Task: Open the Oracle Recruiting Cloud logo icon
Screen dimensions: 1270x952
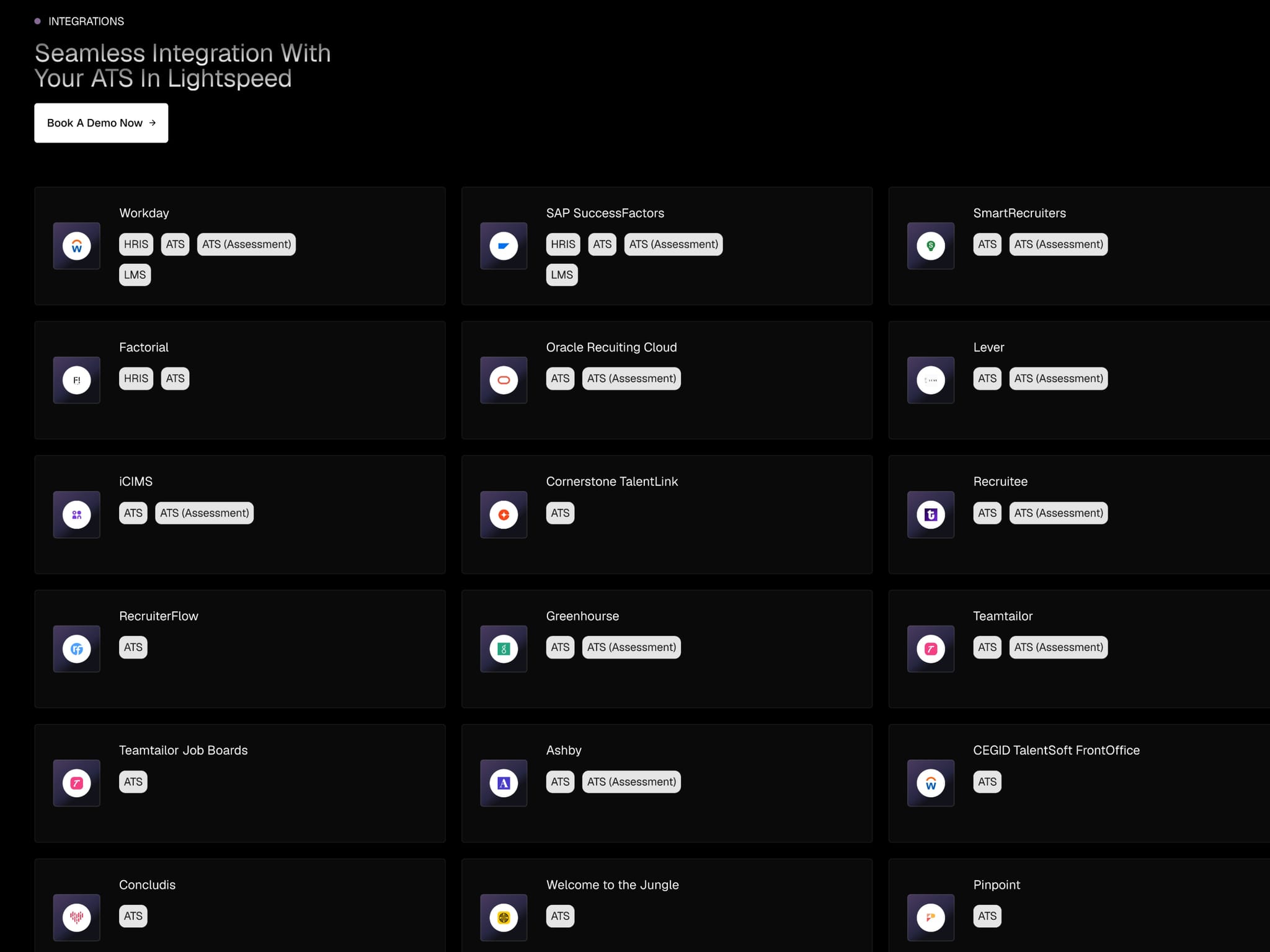Action: [504, 380]
